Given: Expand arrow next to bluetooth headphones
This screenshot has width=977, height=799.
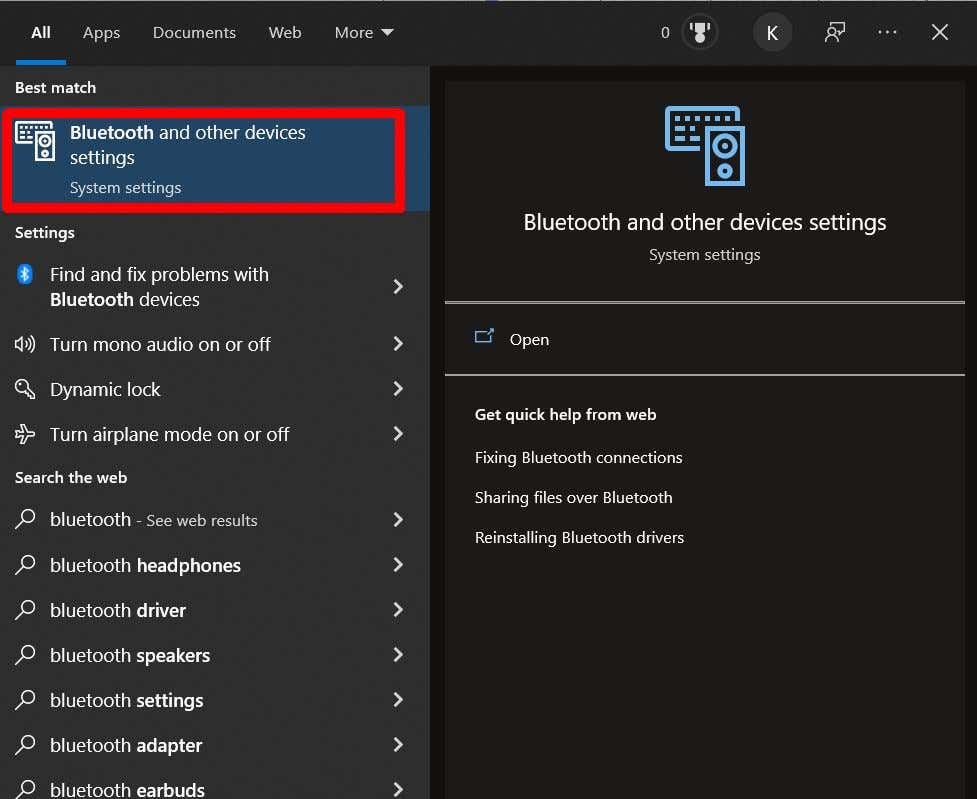Looking at the screenshot, I should (398, 565).
